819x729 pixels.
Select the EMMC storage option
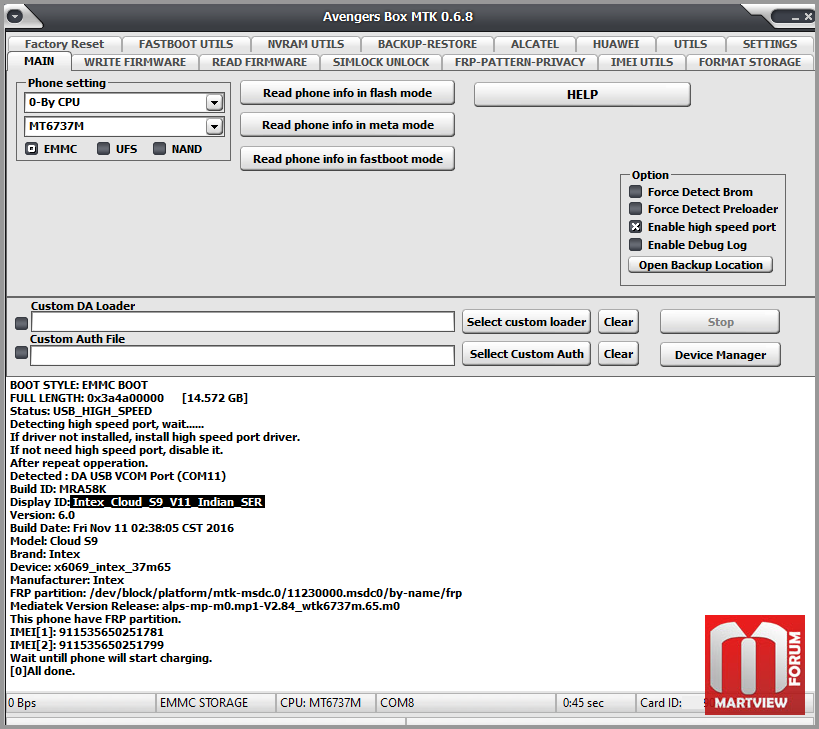point(32,149)
